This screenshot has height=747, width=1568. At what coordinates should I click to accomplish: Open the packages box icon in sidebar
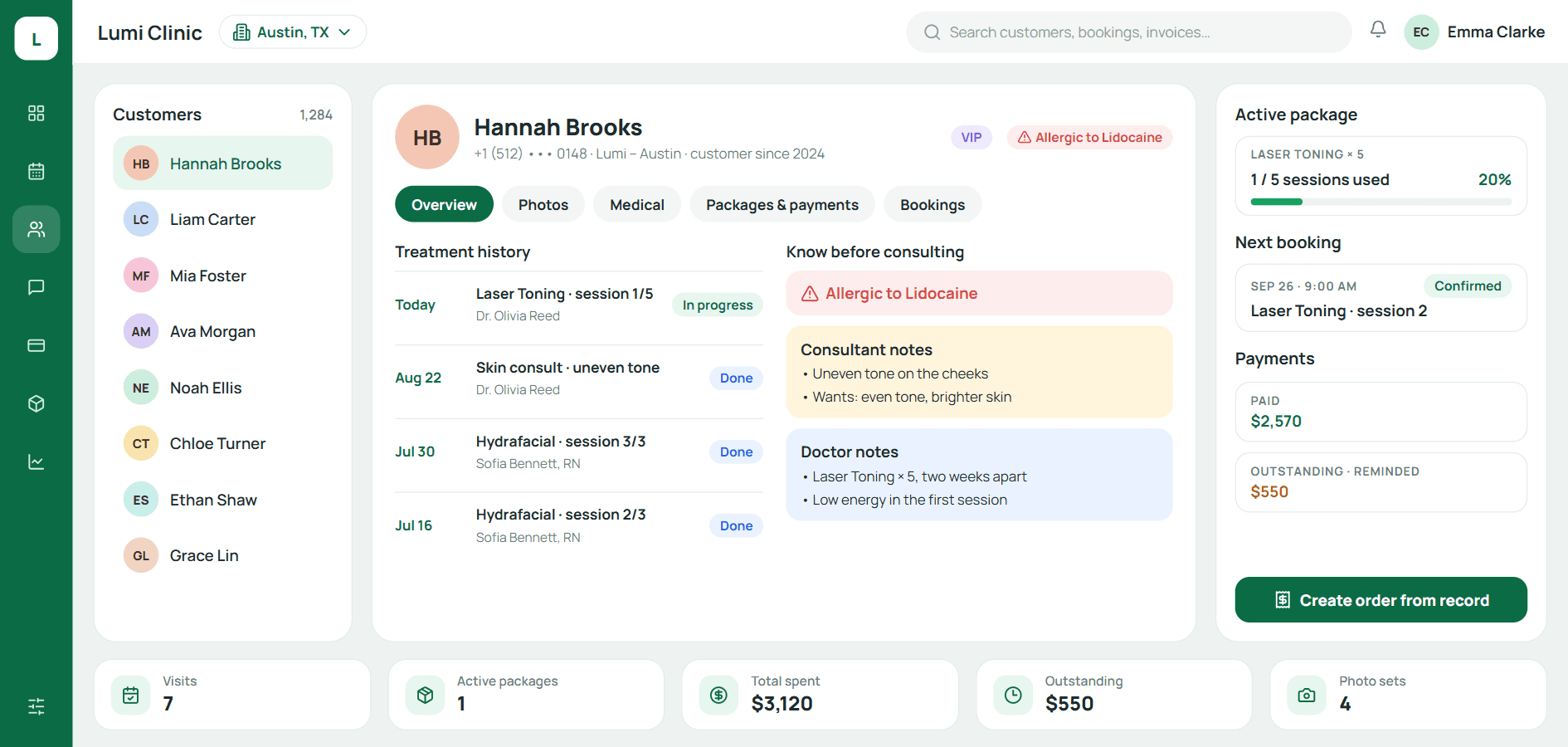(x=36, y=403)
